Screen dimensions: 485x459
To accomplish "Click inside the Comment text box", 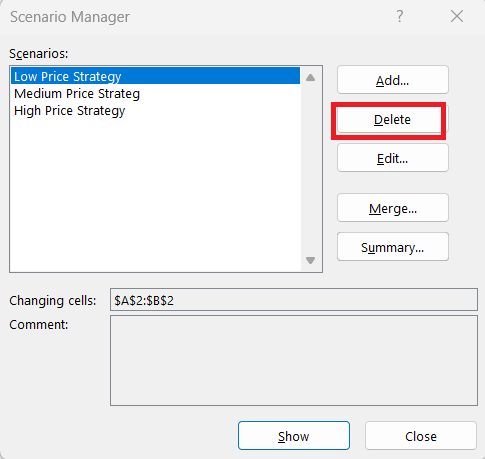I will 294,361.
